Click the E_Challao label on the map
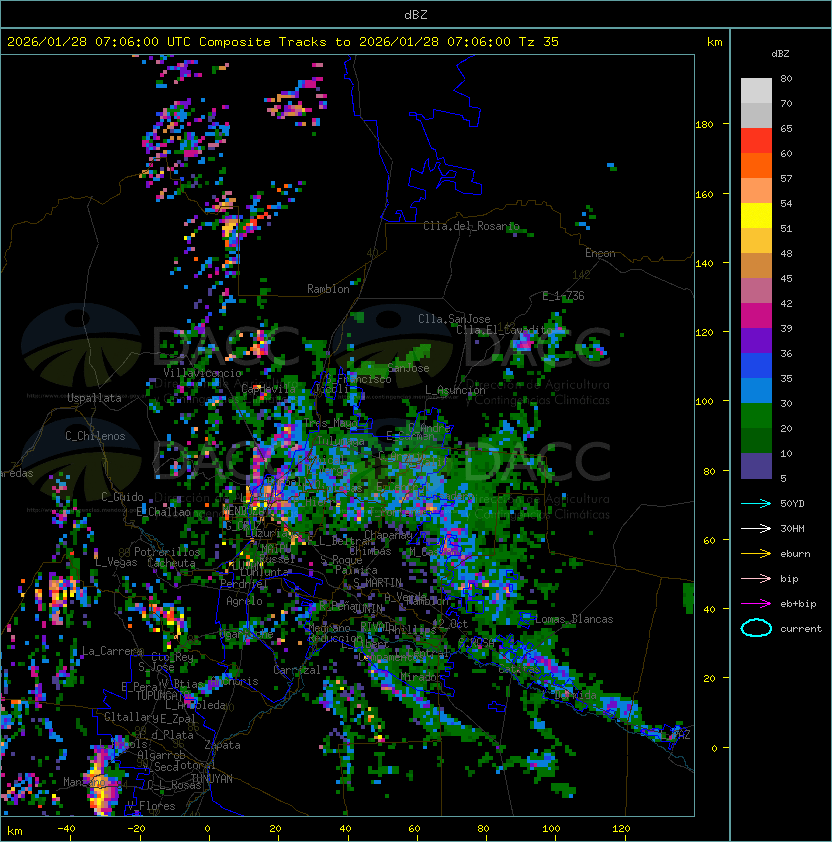832x842 pixels. click(163, 512)
